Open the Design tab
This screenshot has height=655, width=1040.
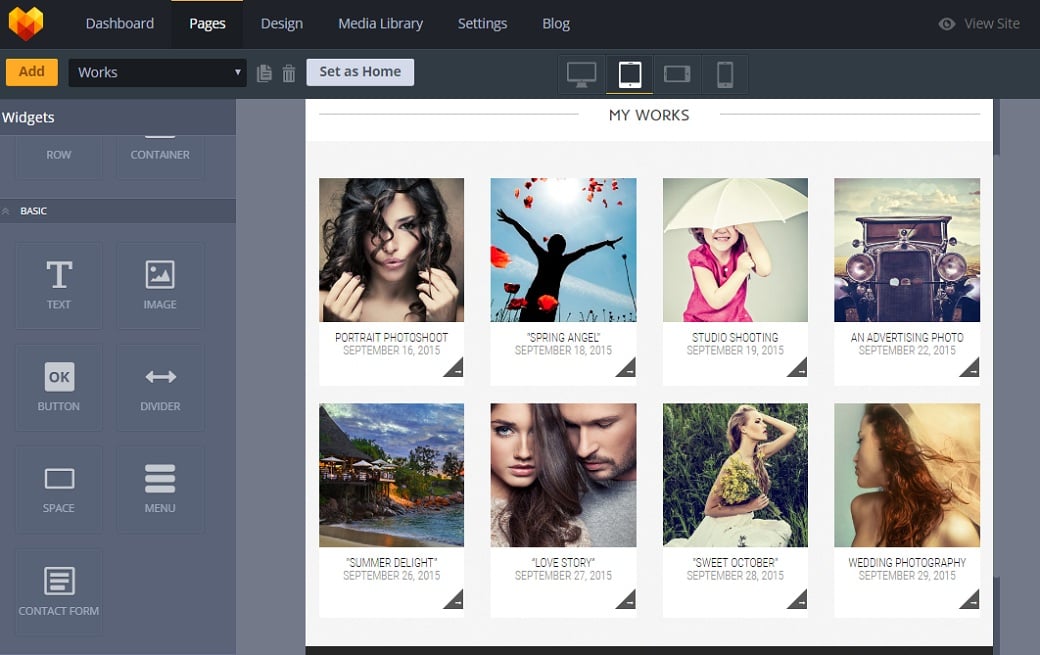[281, 23]
